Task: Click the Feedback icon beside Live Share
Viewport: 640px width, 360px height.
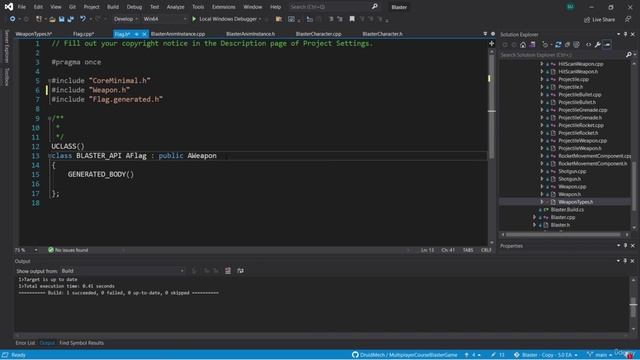Action: click(x=628, y=19)
